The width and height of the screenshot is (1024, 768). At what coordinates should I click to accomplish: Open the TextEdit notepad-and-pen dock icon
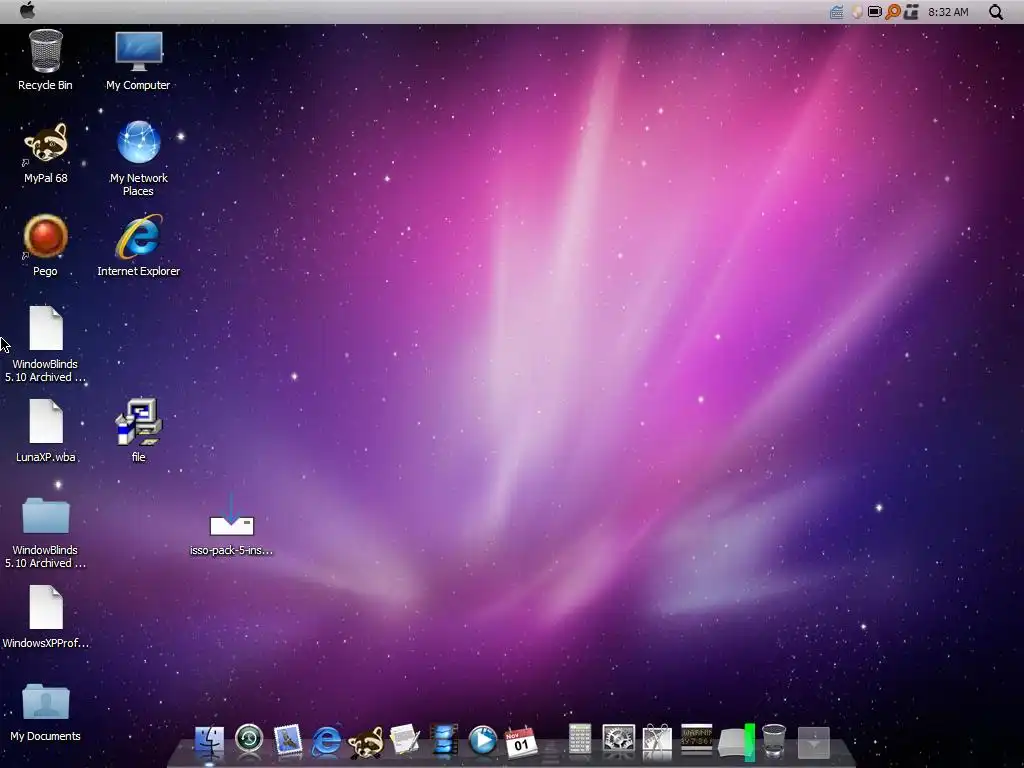pyautogui.click(x=404, y=741)
